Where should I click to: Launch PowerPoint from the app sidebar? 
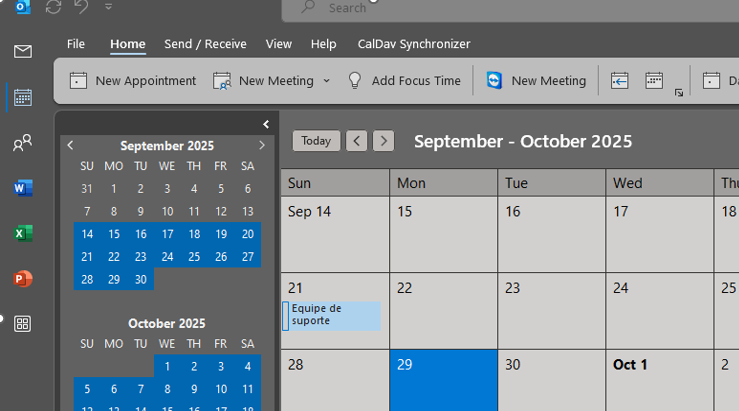[x=23, y=279]
